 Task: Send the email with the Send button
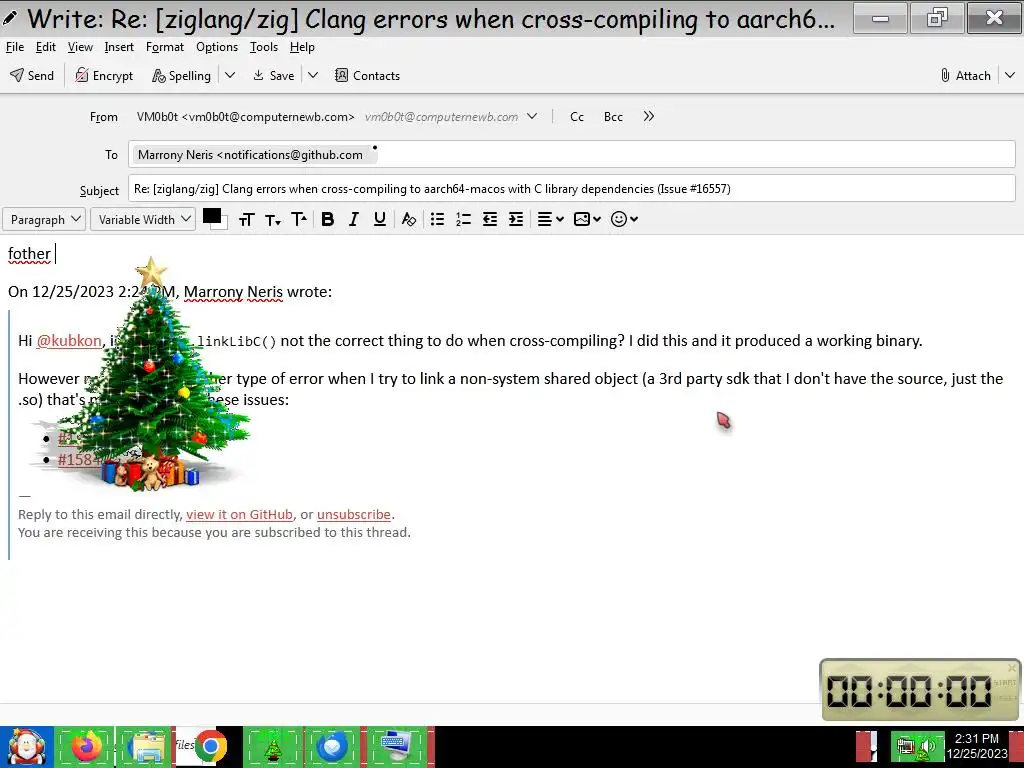pyautogui.click(x=32, y=76)
